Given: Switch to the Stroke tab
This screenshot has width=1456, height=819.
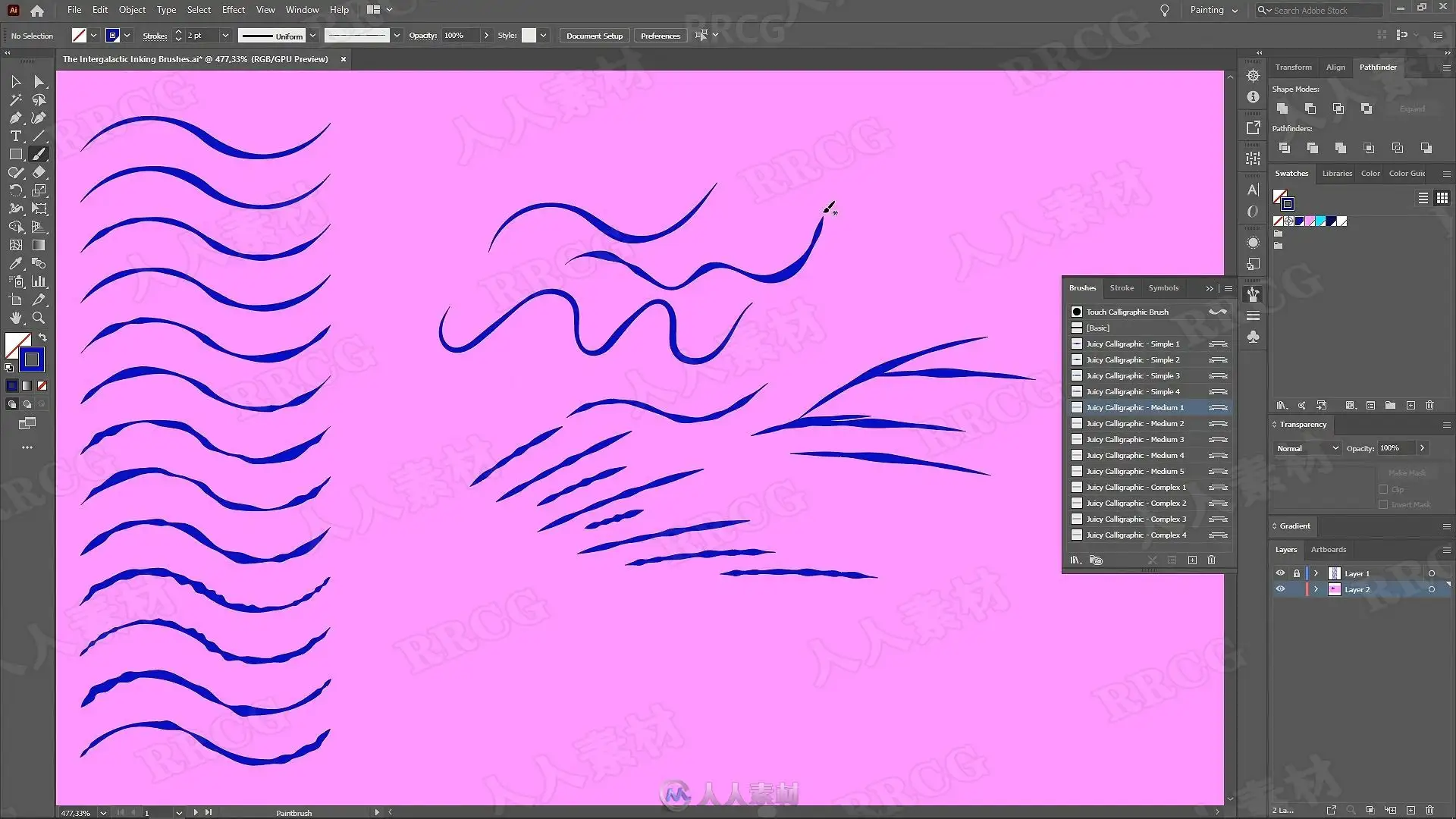Looking at the screenshot, I should [x=1122, y=288].
